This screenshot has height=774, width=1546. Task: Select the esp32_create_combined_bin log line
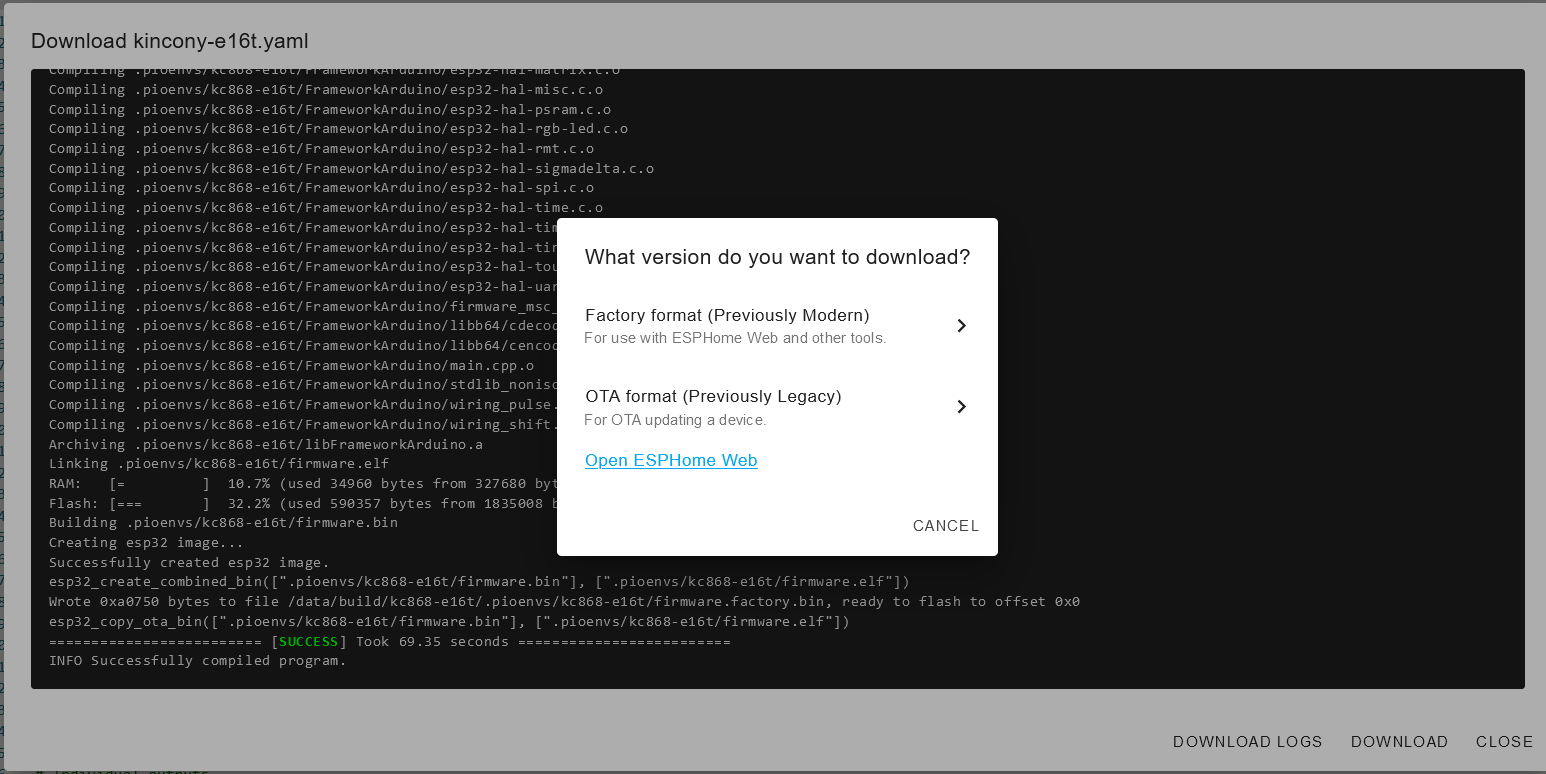[x=479, y=582]
